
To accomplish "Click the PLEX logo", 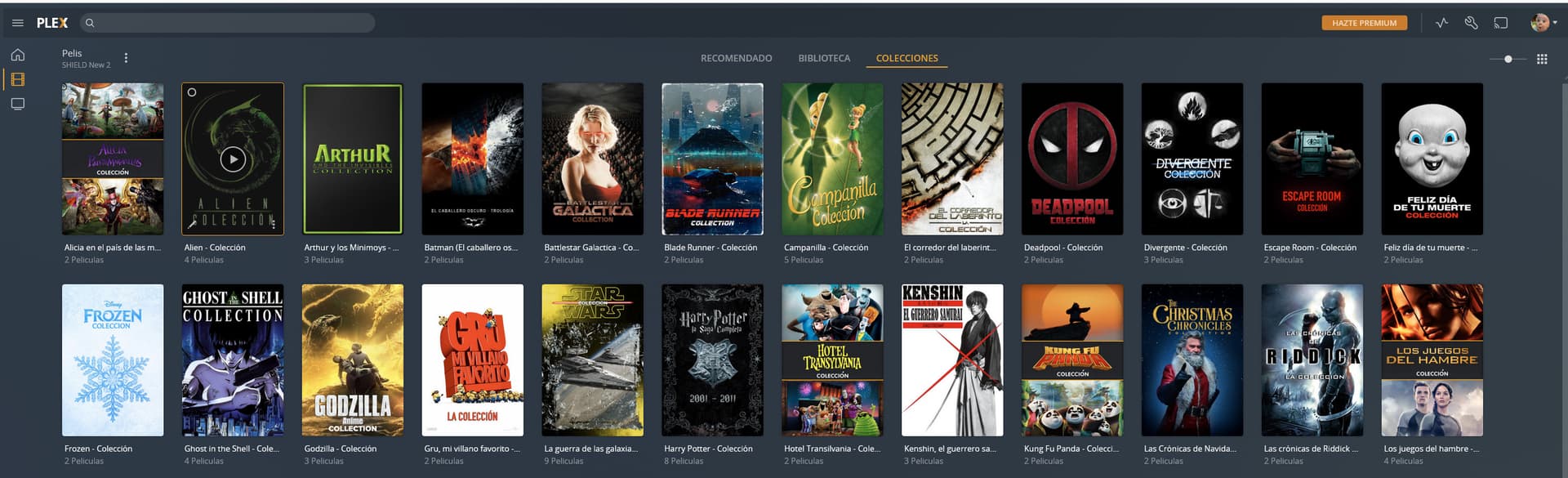I will 52,23.
